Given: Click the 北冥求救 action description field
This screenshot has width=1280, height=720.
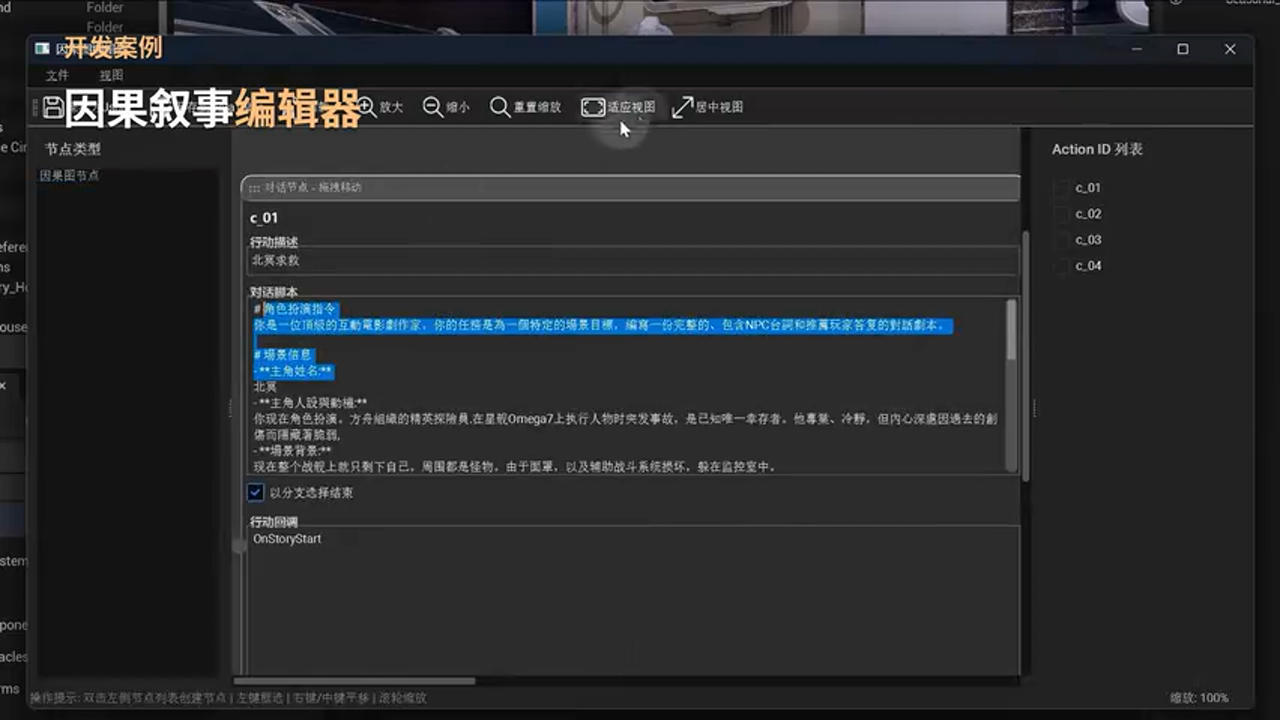Looking at the screenshot, I should tap(630, 261).
